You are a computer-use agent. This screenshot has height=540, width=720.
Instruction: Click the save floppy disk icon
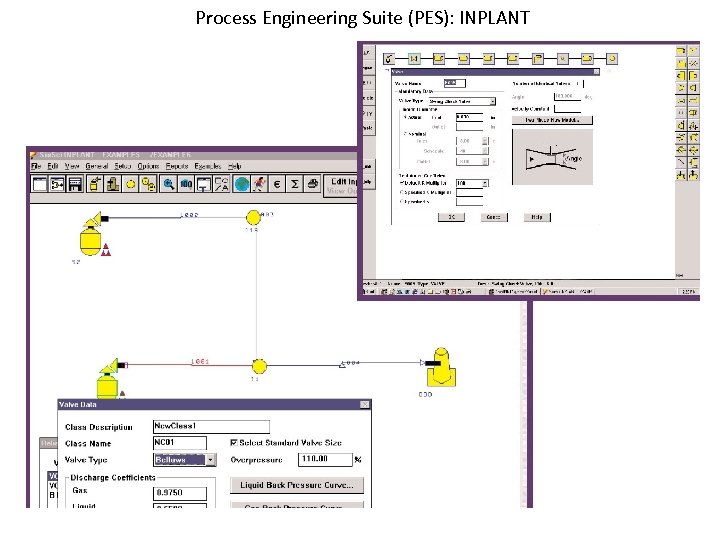pos(75,184)
